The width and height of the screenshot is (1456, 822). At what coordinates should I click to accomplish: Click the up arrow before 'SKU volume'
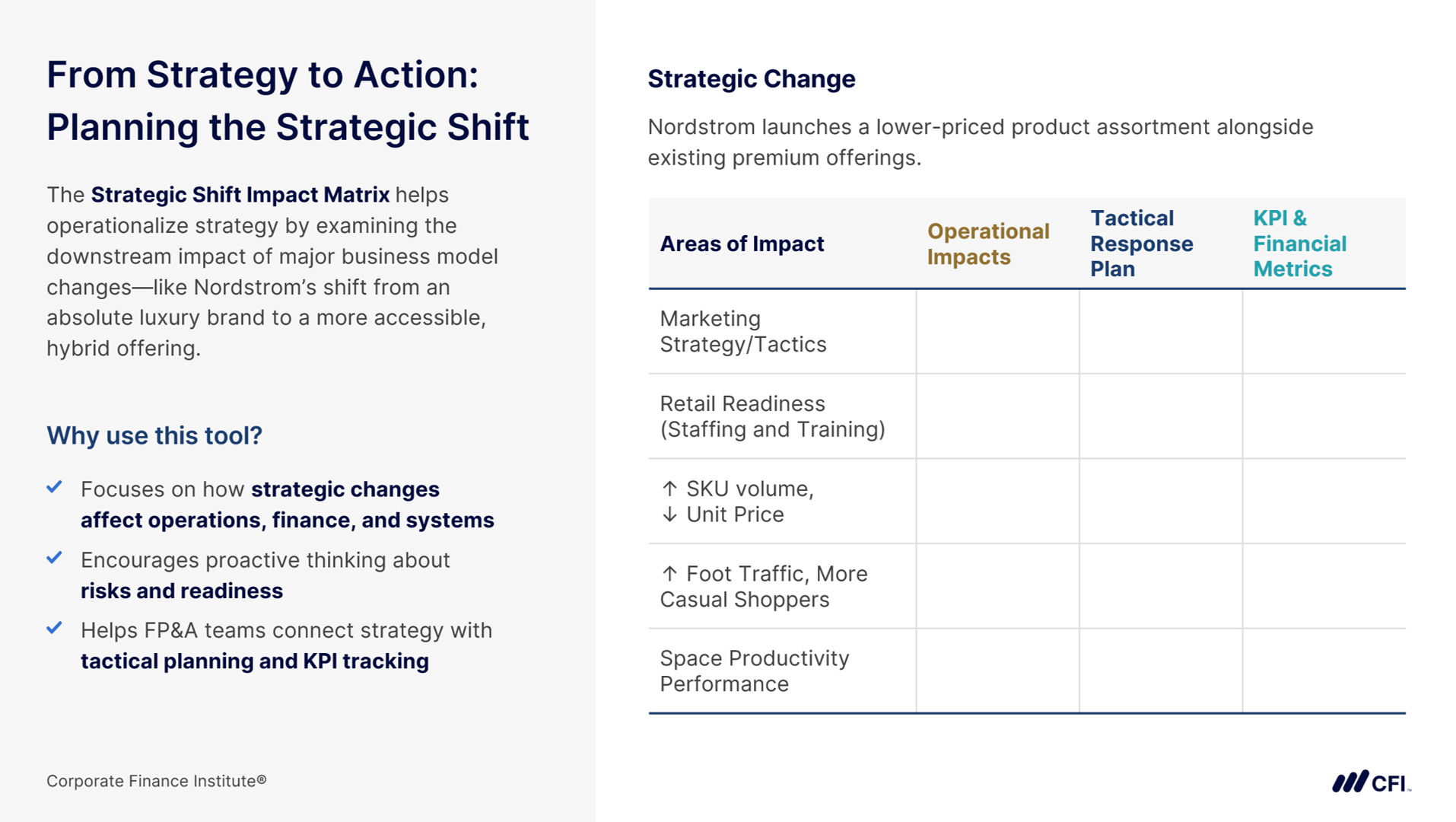(669, 489)
